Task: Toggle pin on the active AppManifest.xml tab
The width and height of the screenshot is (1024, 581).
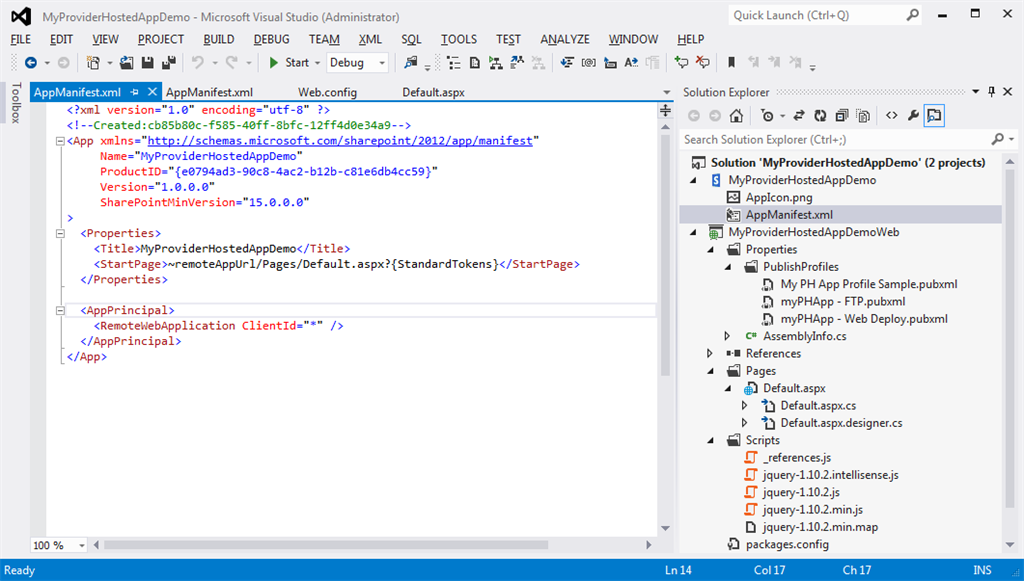Action: point(135,92)
